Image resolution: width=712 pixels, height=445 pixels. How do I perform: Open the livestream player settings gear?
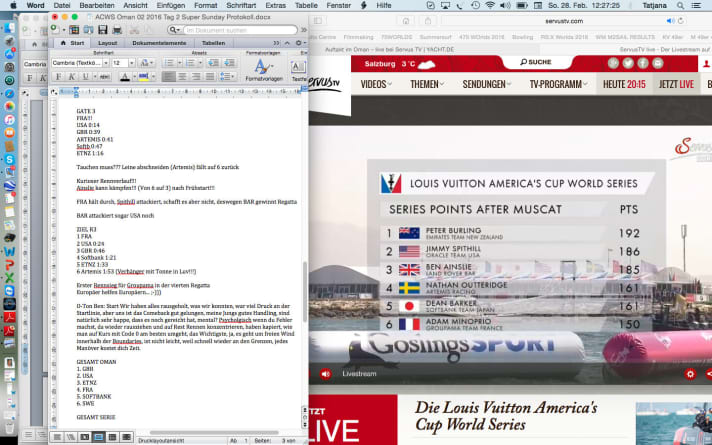(690, 374)
